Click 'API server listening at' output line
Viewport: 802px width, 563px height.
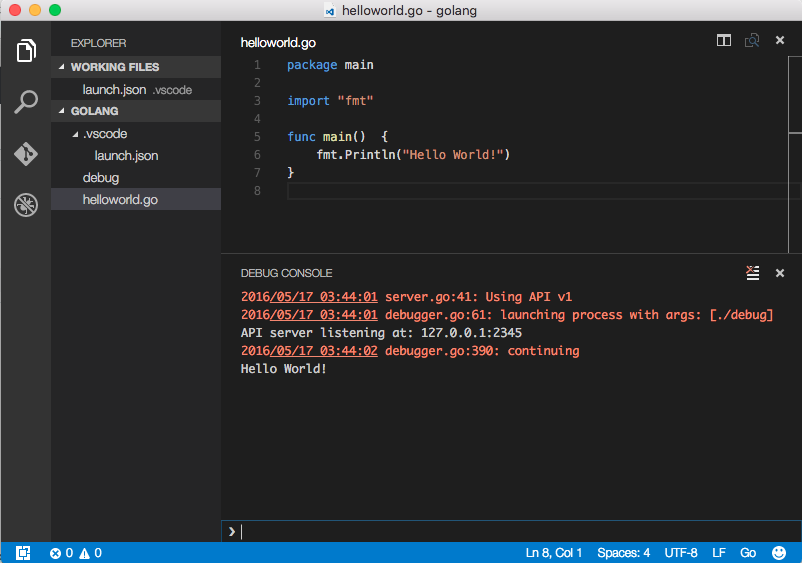click(x=381, y=332)
